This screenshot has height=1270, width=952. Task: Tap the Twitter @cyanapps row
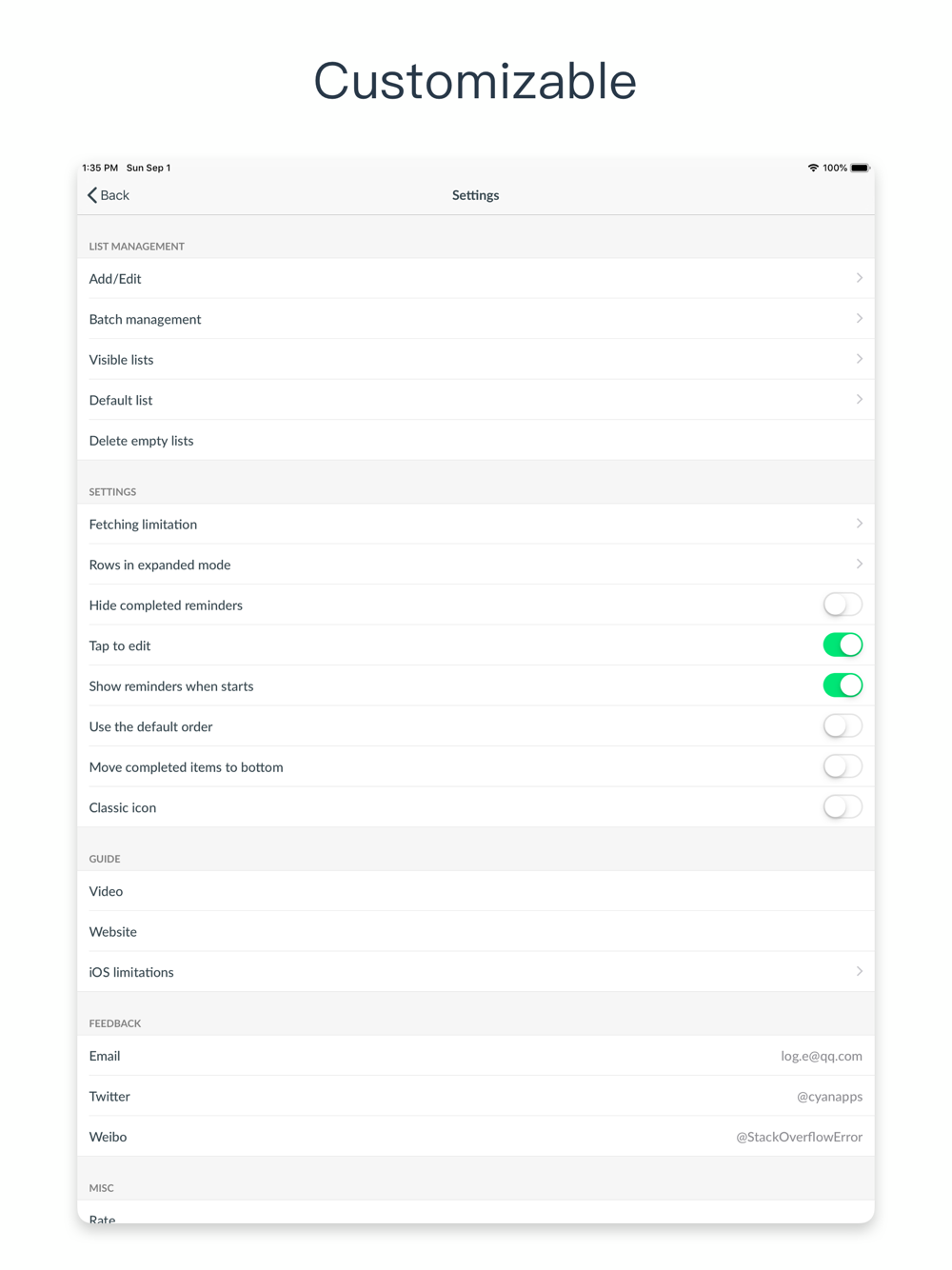click(x=476, y=1097)
